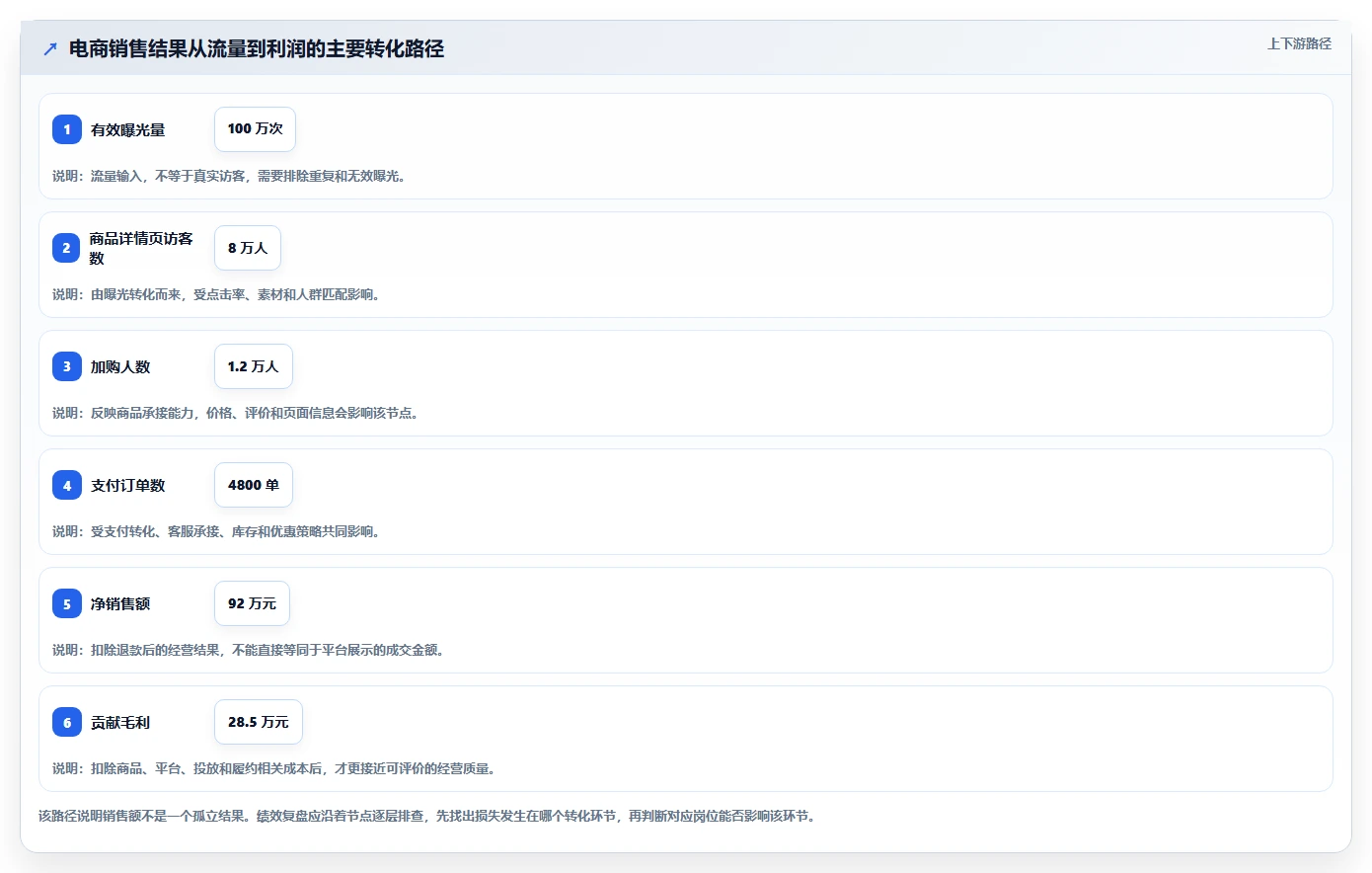Click the 支付订单数 label
1372x873 pixels.
pos(127,485)
